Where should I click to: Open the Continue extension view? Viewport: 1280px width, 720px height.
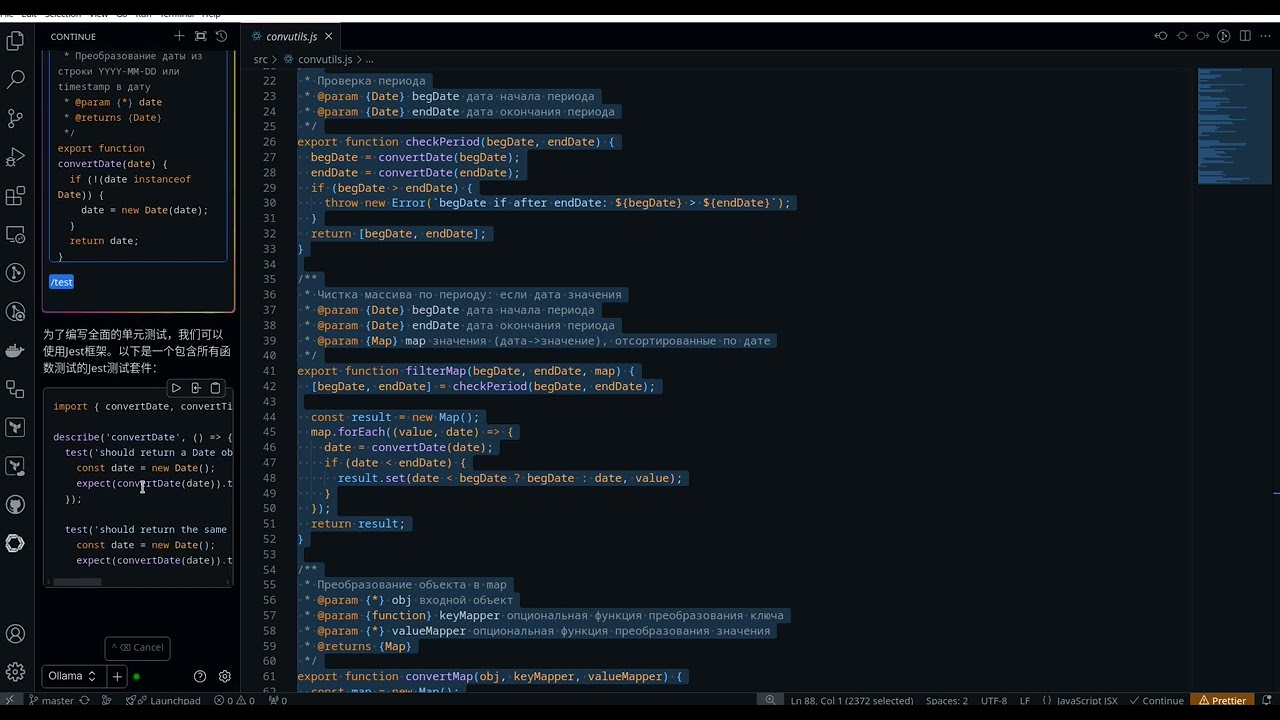pos(15,544)
